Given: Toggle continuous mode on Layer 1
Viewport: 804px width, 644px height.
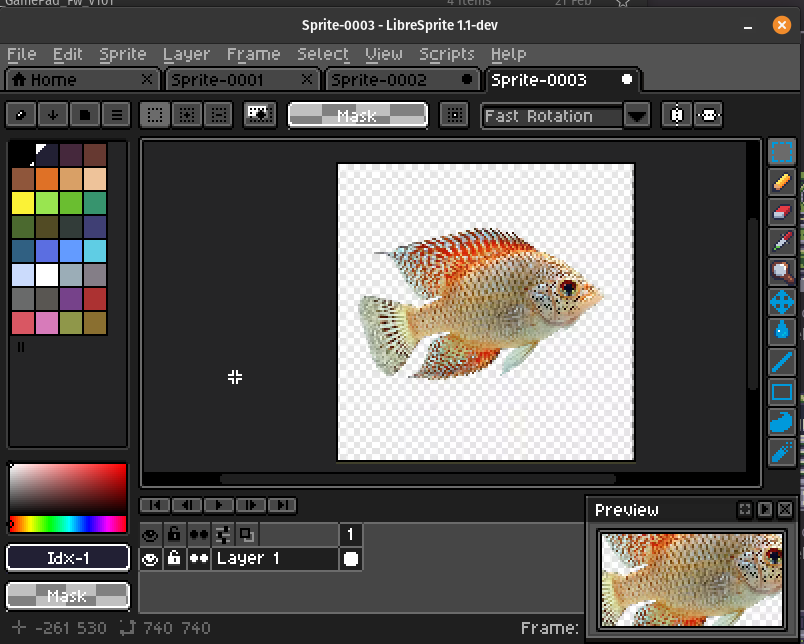Looking at the screenshot, I should coord(198,559).
